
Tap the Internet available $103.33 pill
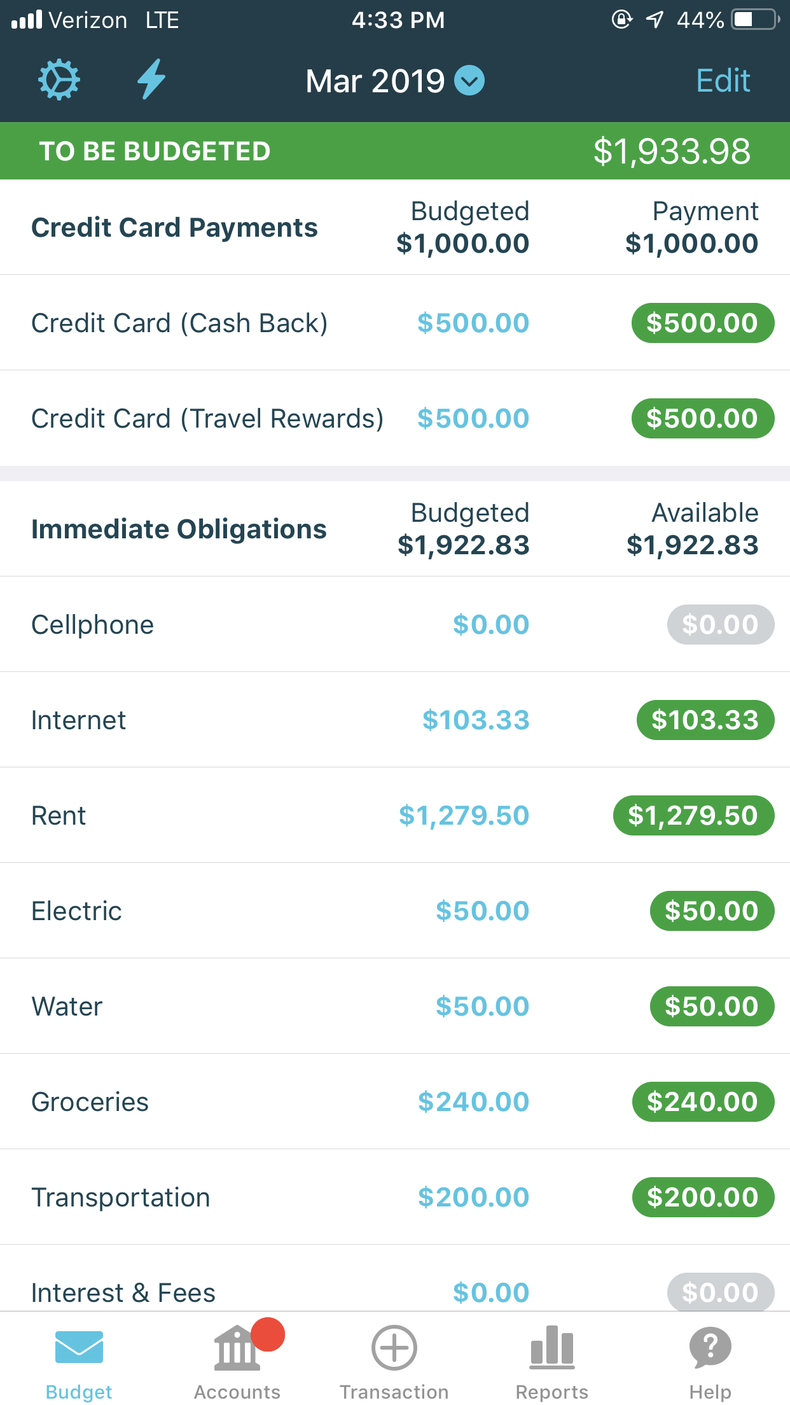[705, 720]
